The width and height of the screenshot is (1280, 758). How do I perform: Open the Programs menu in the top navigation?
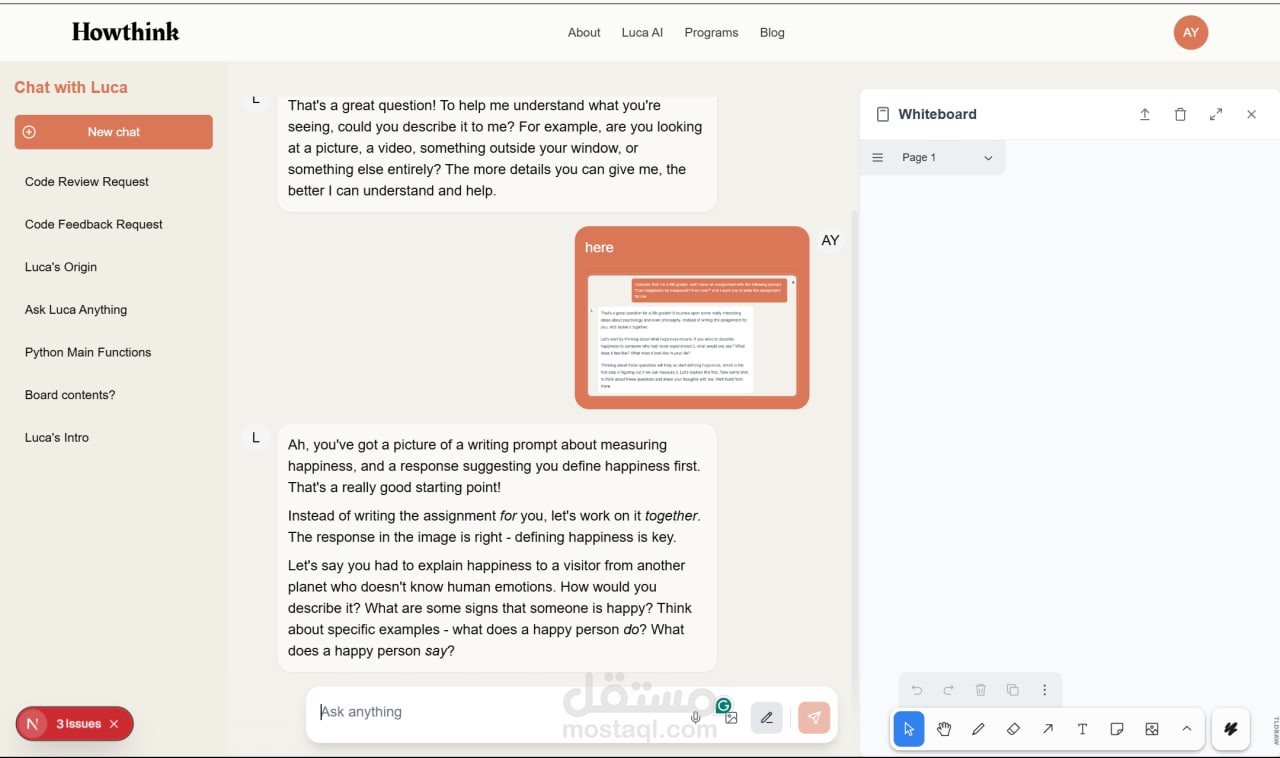pyautogui.click(x=711, y=32)
